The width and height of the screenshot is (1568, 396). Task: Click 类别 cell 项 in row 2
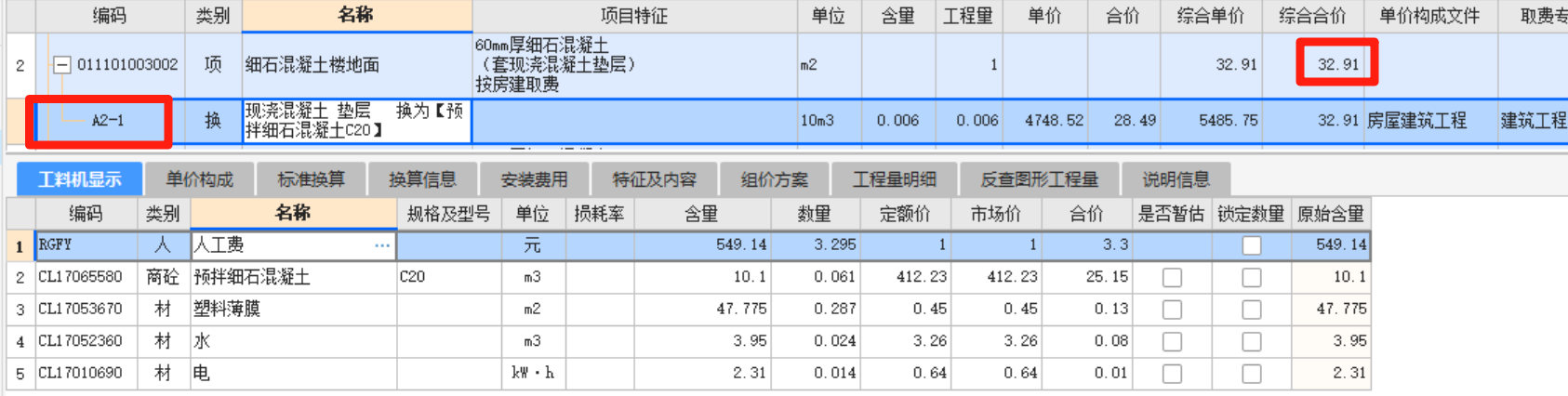pos(213,65)
